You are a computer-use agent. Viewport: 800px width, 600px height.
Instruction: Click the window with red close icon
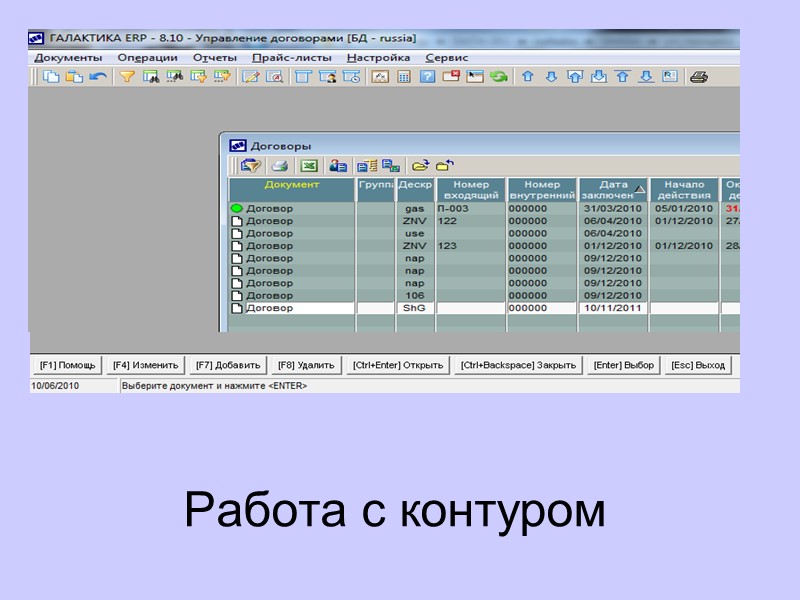[451, 77]
